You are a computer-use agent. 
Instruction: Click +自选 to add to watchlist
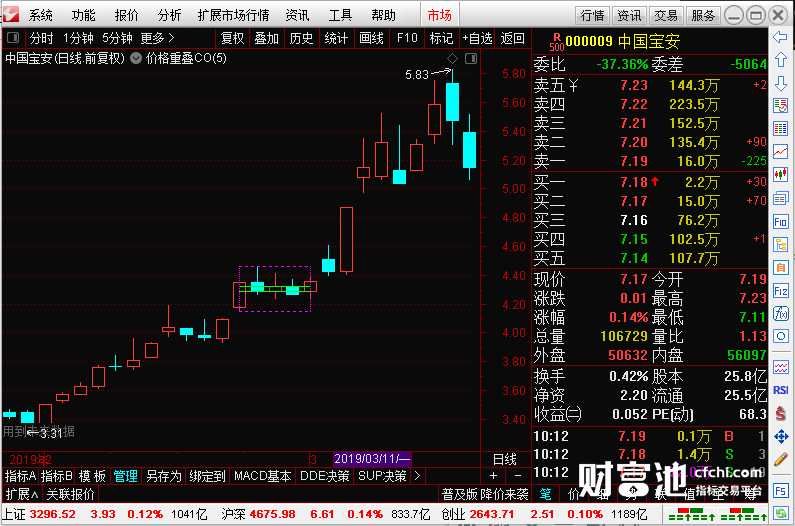point(477,38)
